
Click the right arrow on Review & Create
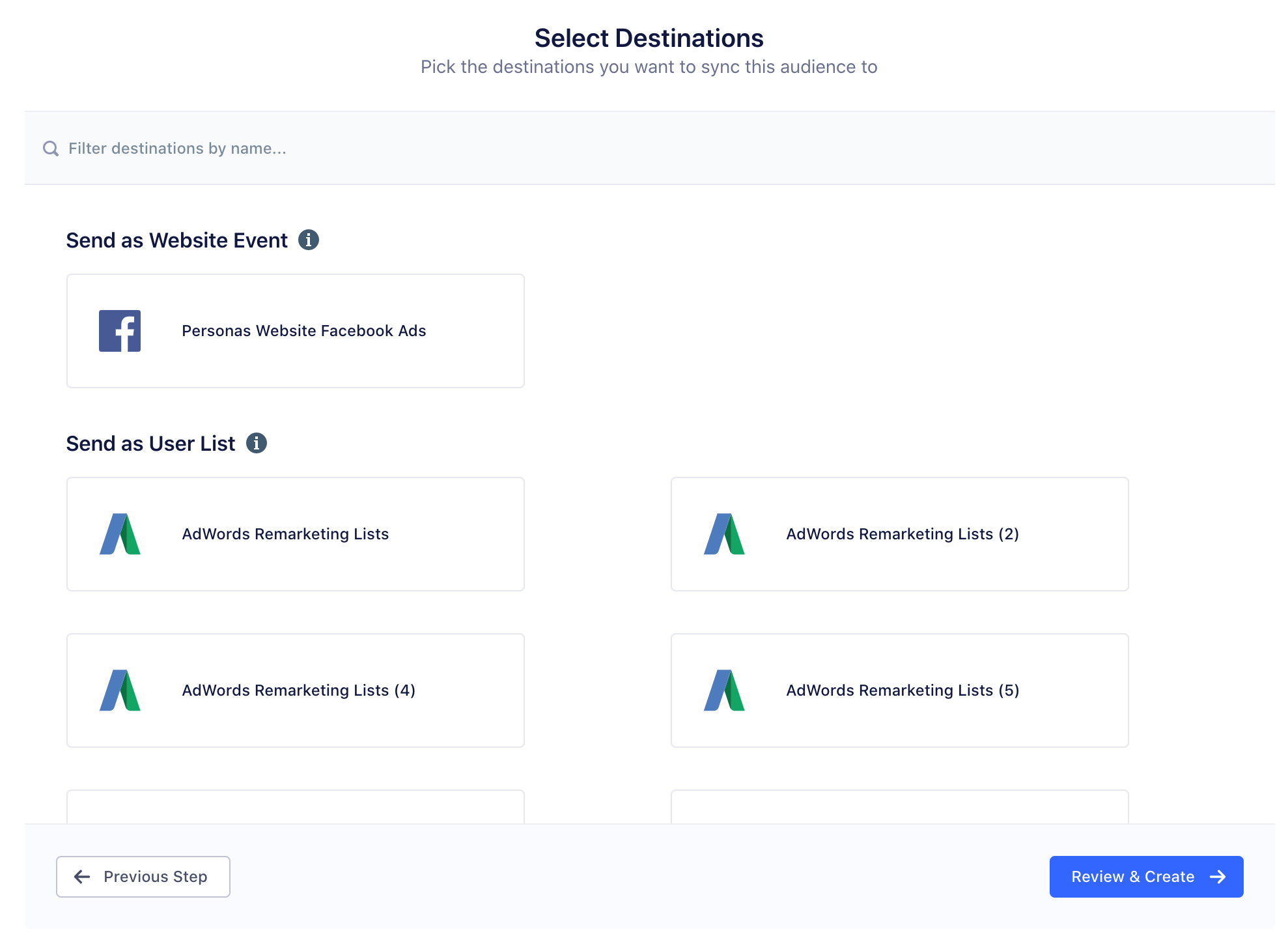pyautogui.click(x=1218, y=877)
